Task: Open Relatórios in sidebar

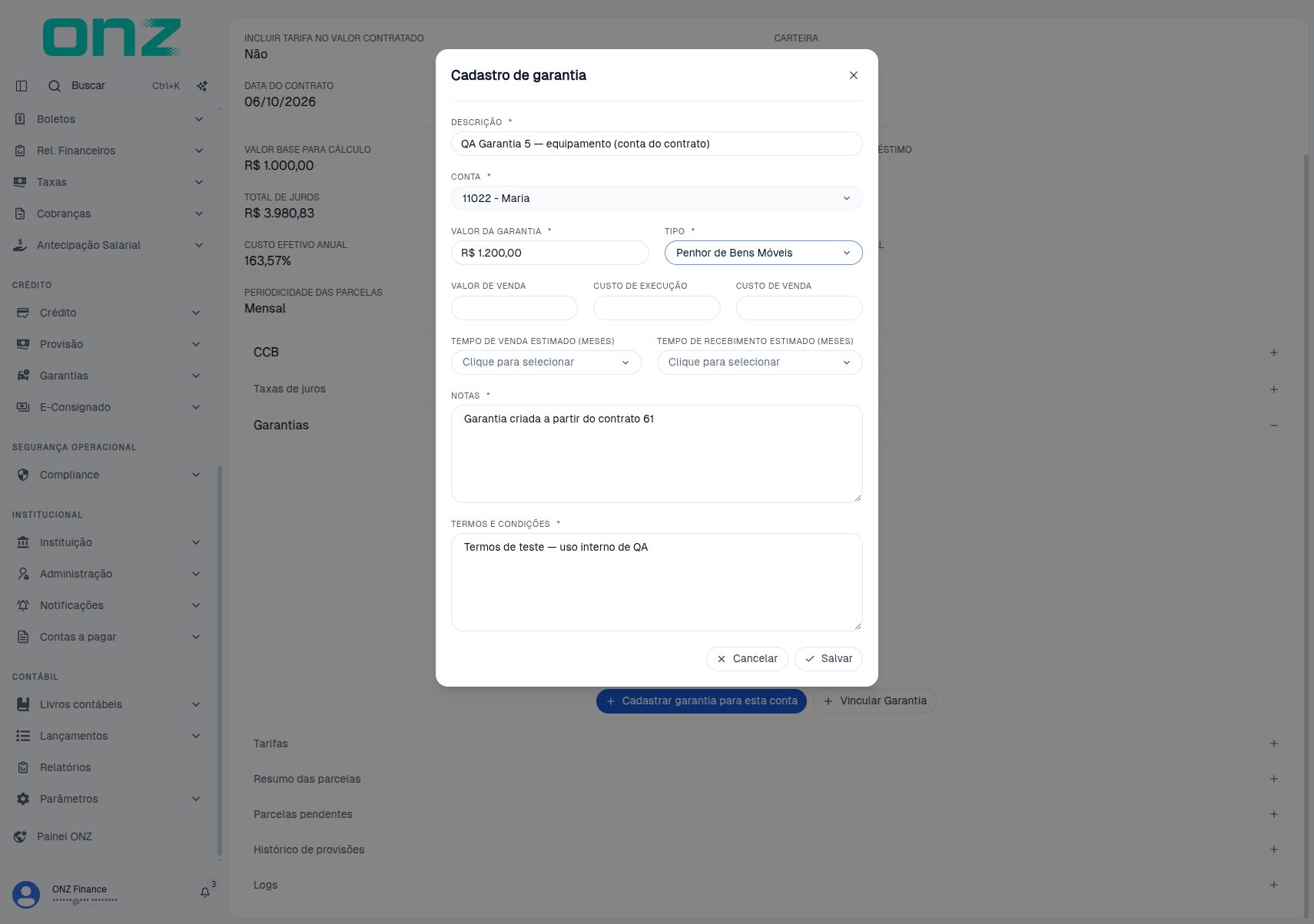Action: click(65, 767)
